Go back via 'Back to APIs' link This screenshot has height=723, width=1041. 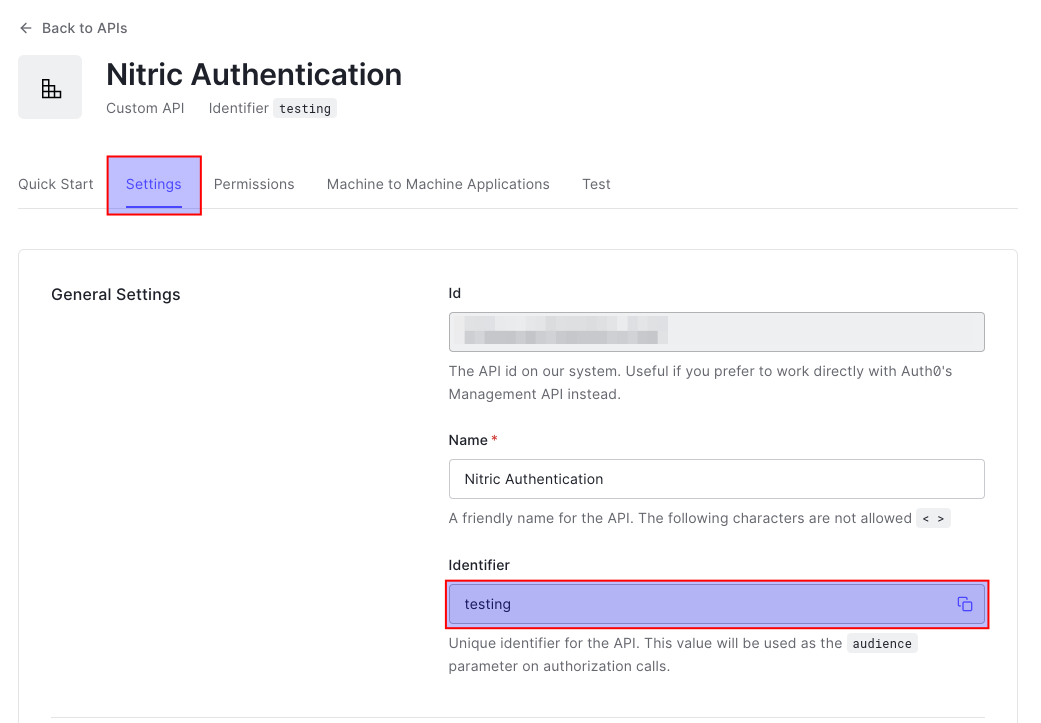pos(84,28)
